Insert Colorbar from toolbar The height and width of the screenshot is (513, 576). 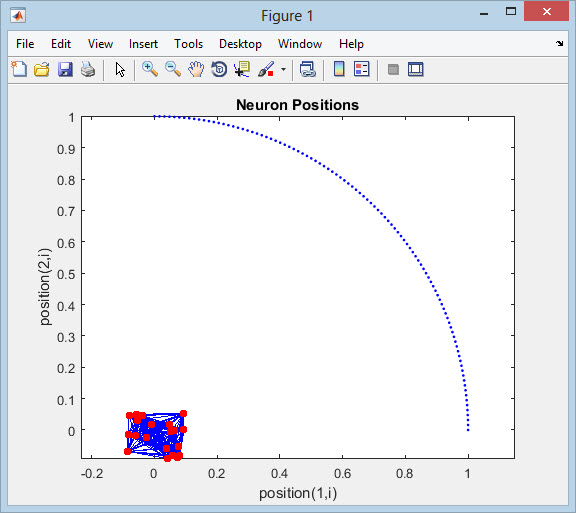coord(339,69)
